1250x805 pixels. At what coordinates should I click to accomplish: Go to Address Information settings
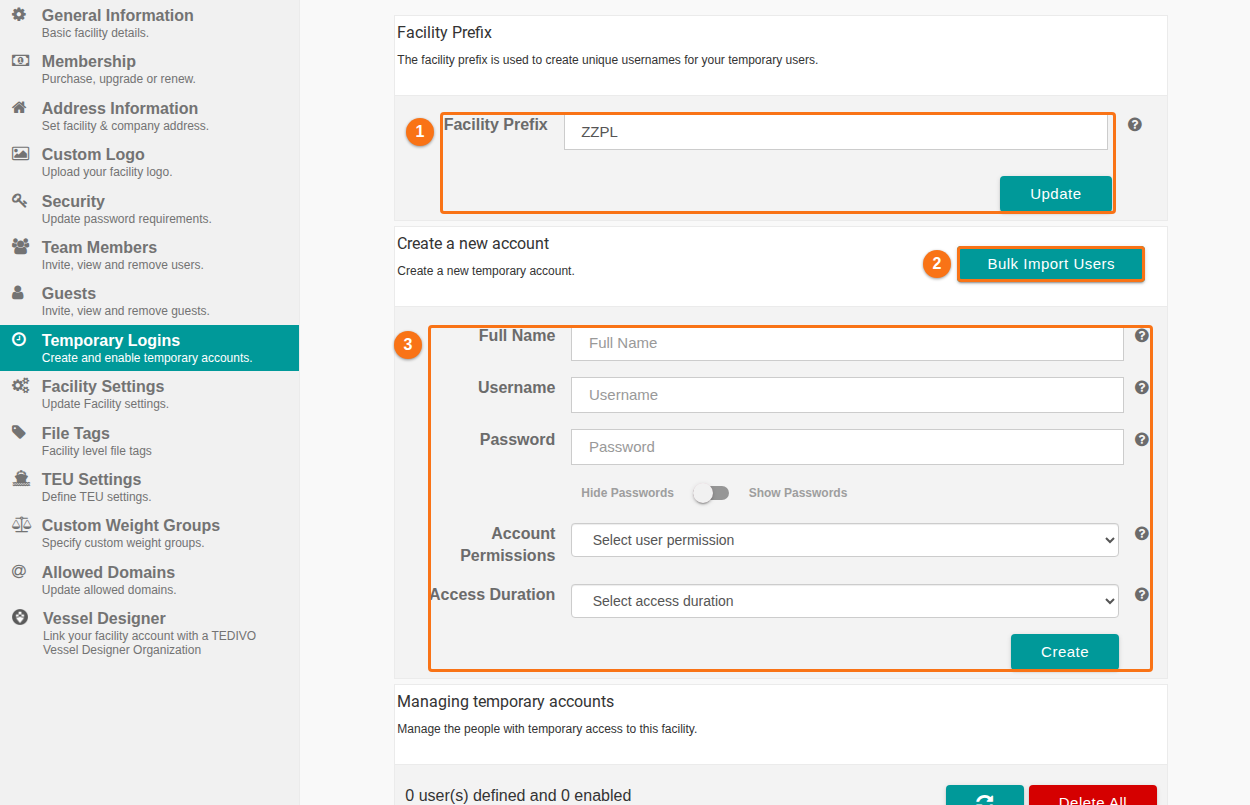149,116
